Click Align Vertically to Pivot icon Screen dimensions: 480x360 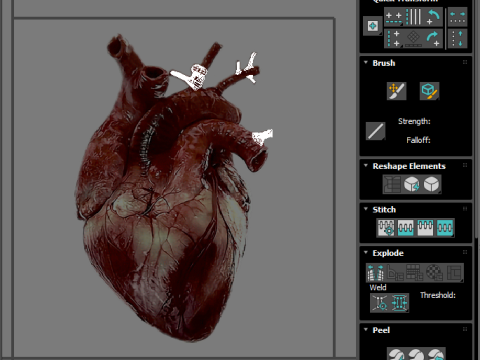point(394,39)
